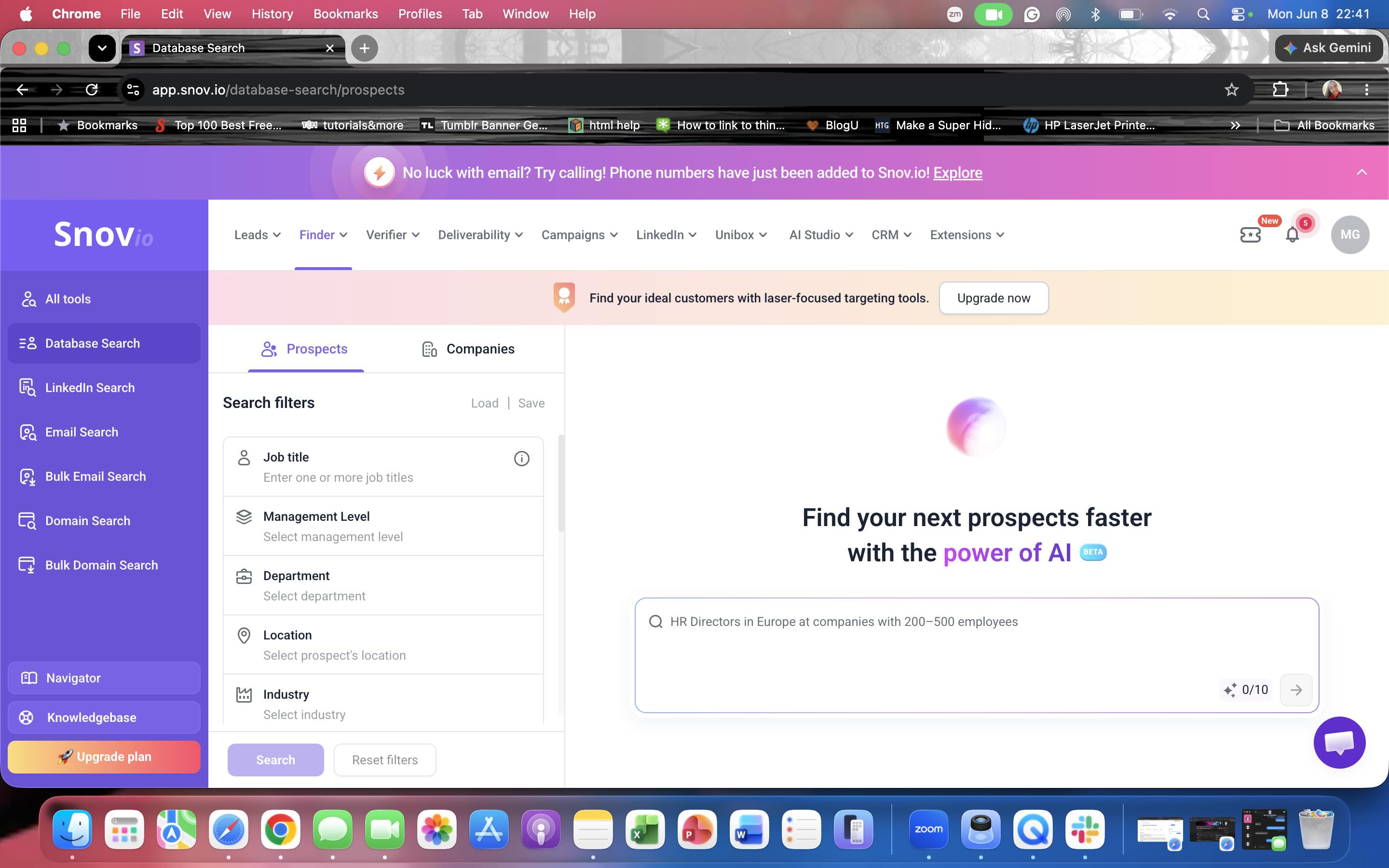This screenshot has width=1389, height=868.
Task: Click the search filters panel scrollbar
Action: pos(561,483)
